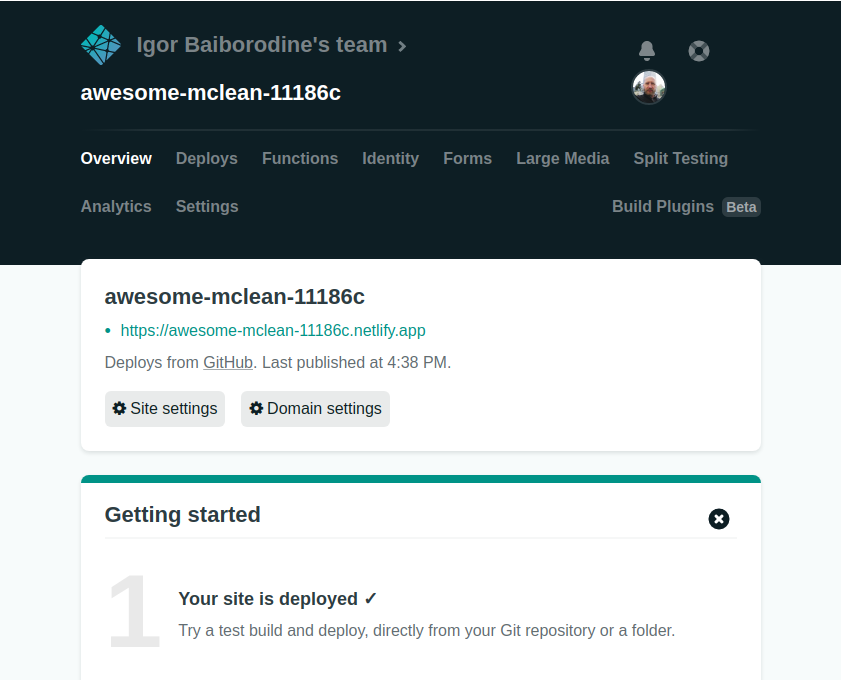841x680 pixels.
Task: Click the Getting started heading
Action: coord(183,515)
